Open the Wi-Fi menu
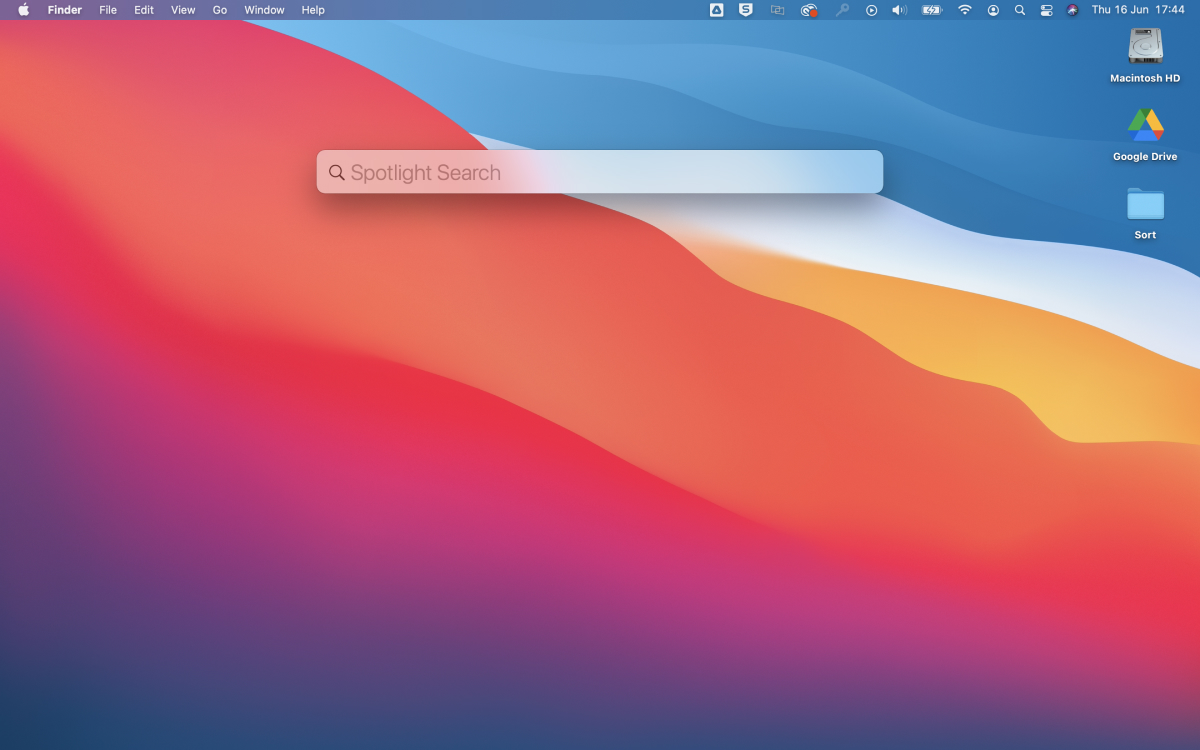 click(965, 10)
